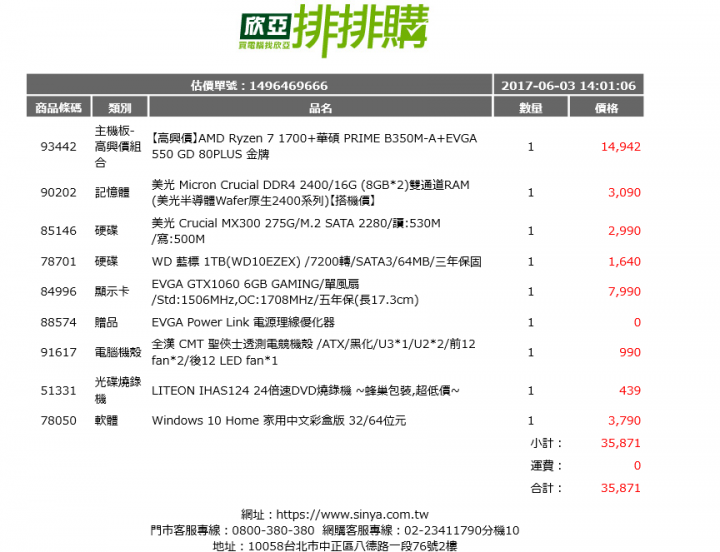The height and width of the screenshot is (552, 720).
Task: Click the 價格 column header
Action: [x=606, y=107]
